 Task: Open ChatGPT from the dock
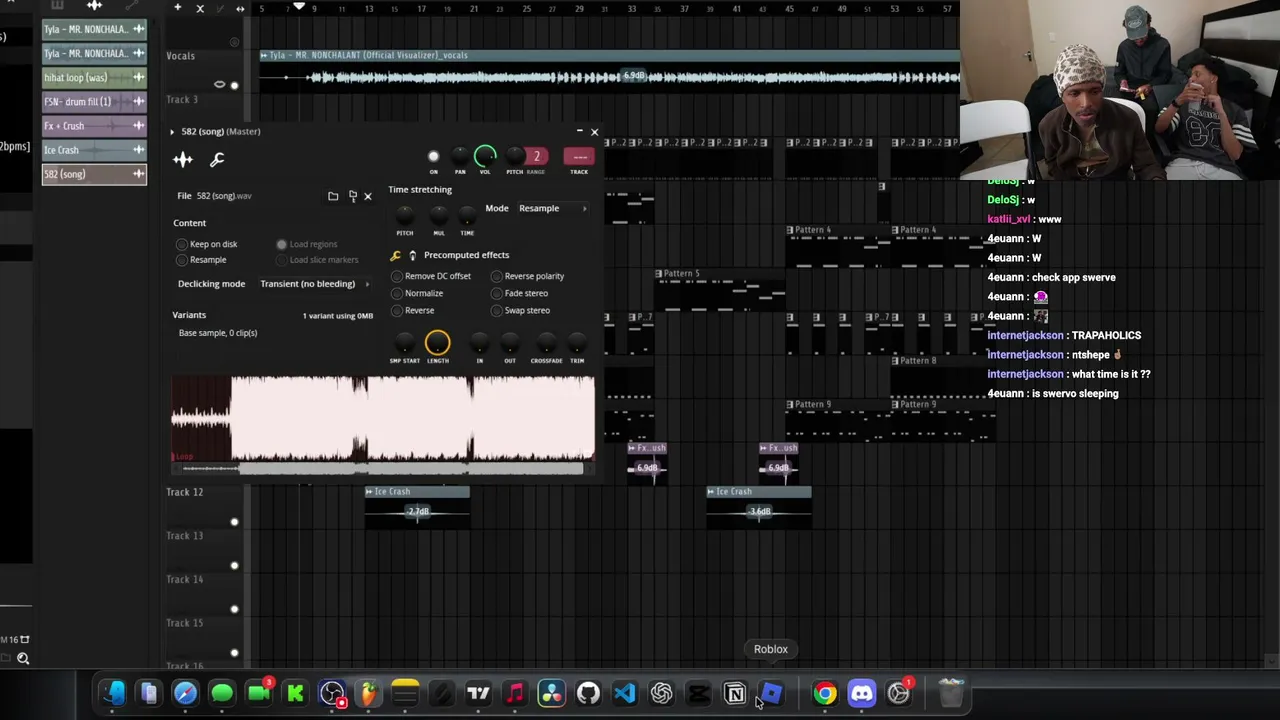pos(662,693)
